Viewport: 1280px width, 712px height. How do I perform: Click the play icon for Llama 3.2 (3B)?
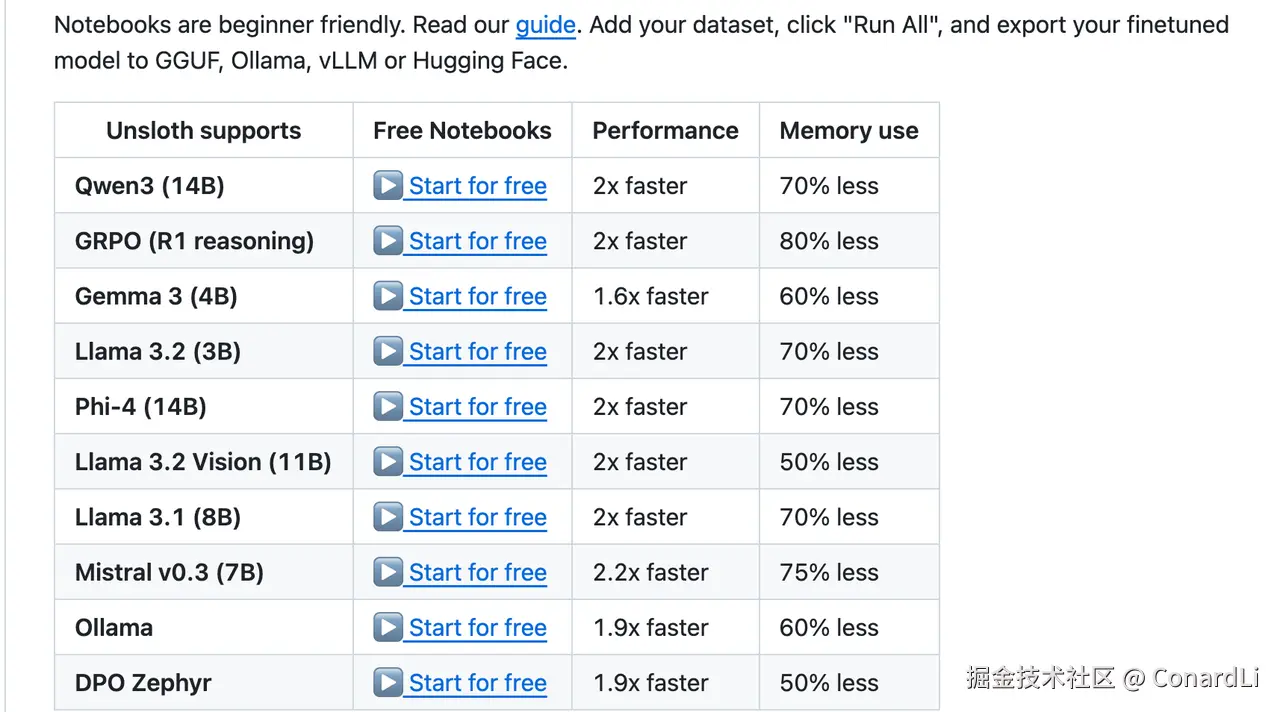pos(388,351)
